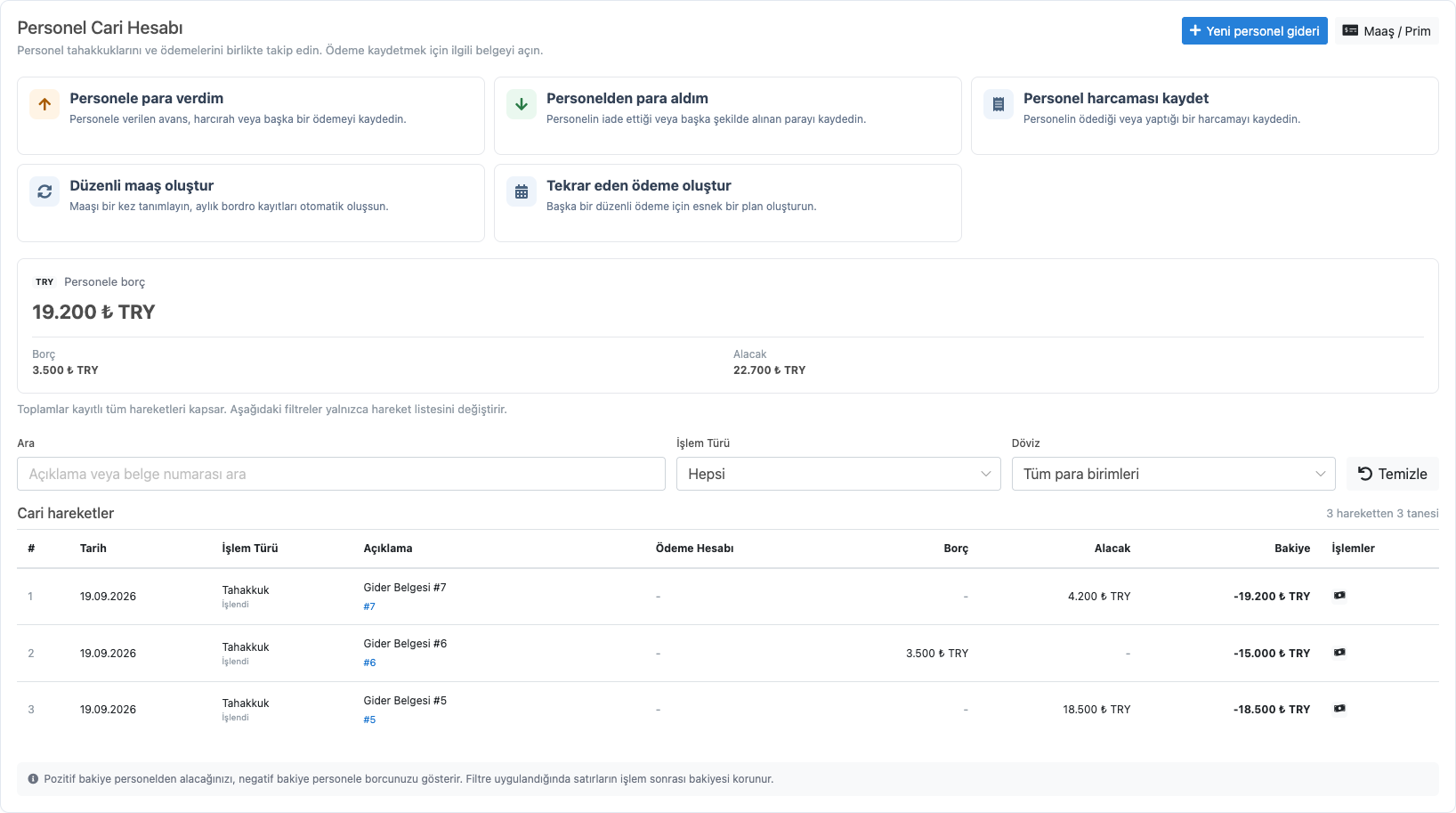
Task: Click the payment icon for Gider Belgesi #7 row
Action: tap(1339, 596)
